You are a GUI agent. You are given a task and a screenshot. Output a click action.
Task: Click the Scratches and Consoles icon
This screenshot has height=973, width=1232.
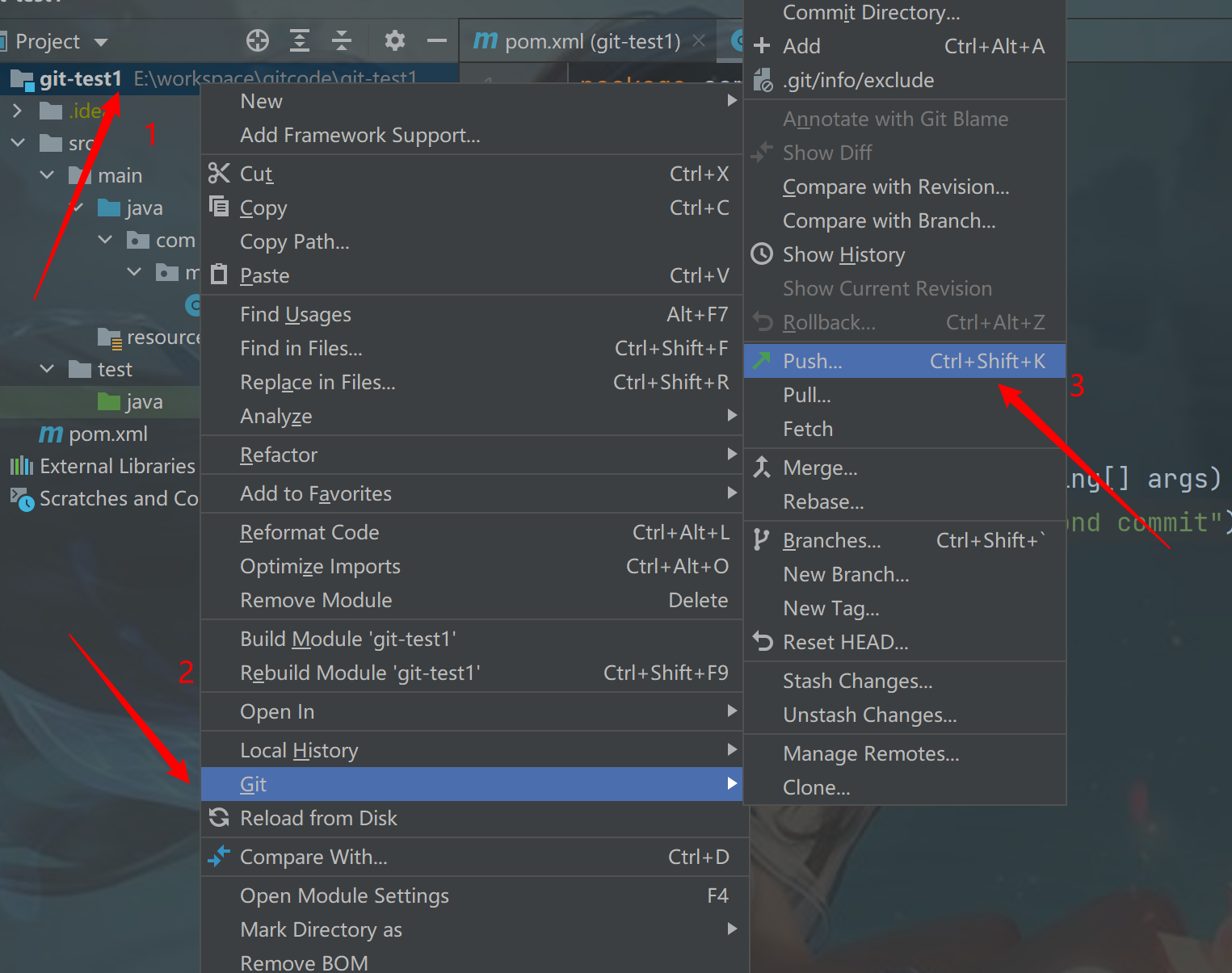(22, 499)
